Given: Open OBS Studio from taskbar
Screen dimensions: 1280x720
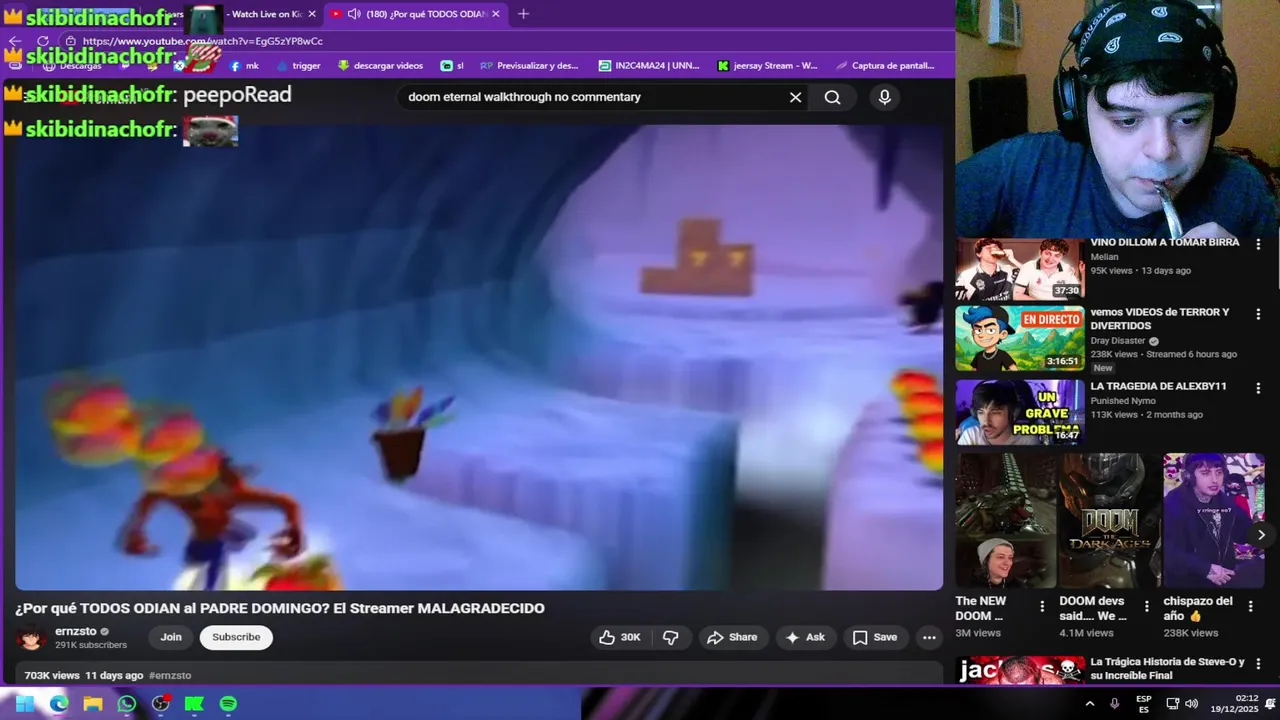Looking at the screenshot, I should (161, 704).
